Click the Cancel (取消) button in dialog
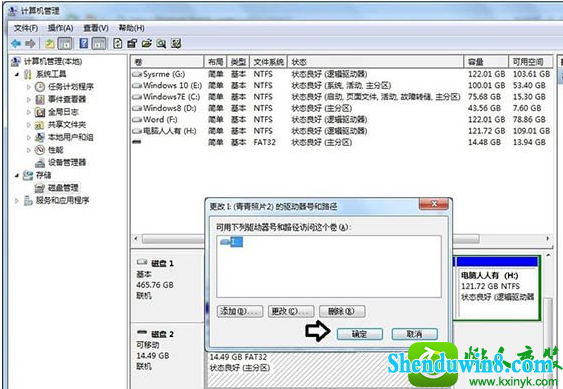The width and height of the screenshot is (563, 389). click(x=414, y=334)
